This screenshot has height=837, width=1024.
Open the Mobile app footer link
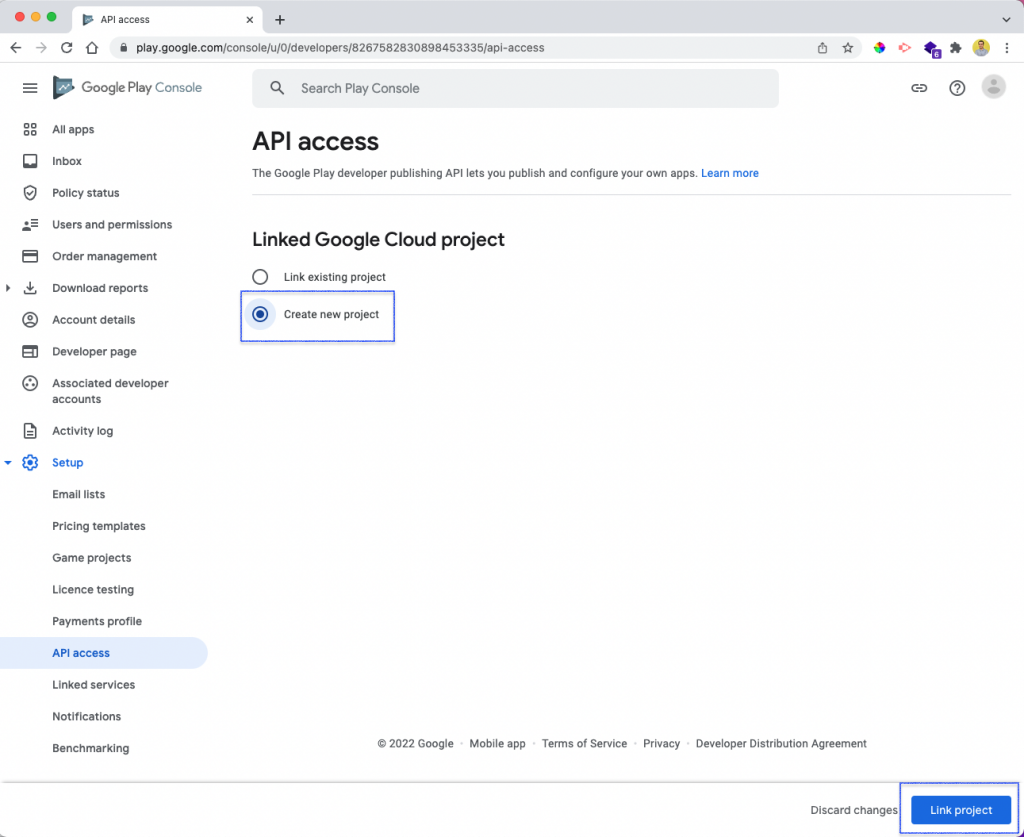coord(497,744)
